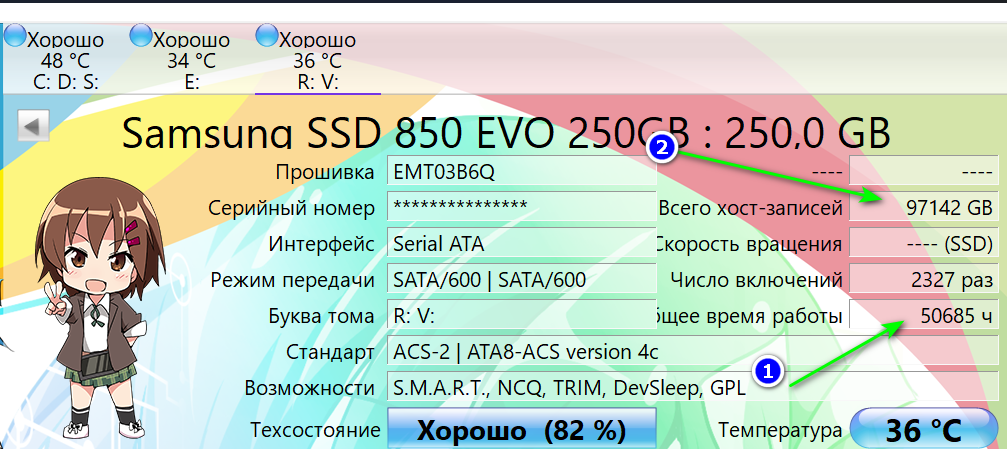Screen dimensions: 1007x449
Task: Click the Возможности label
Action: tap(310, 388)
